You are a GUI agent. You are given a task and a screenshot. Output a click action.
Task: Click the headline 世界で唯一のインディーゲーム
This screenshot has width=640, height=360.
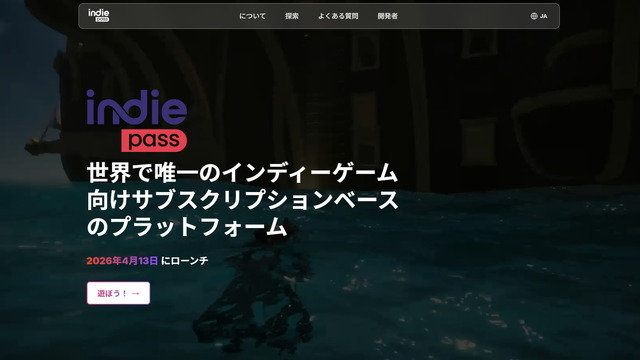click(x=242, y=173)
